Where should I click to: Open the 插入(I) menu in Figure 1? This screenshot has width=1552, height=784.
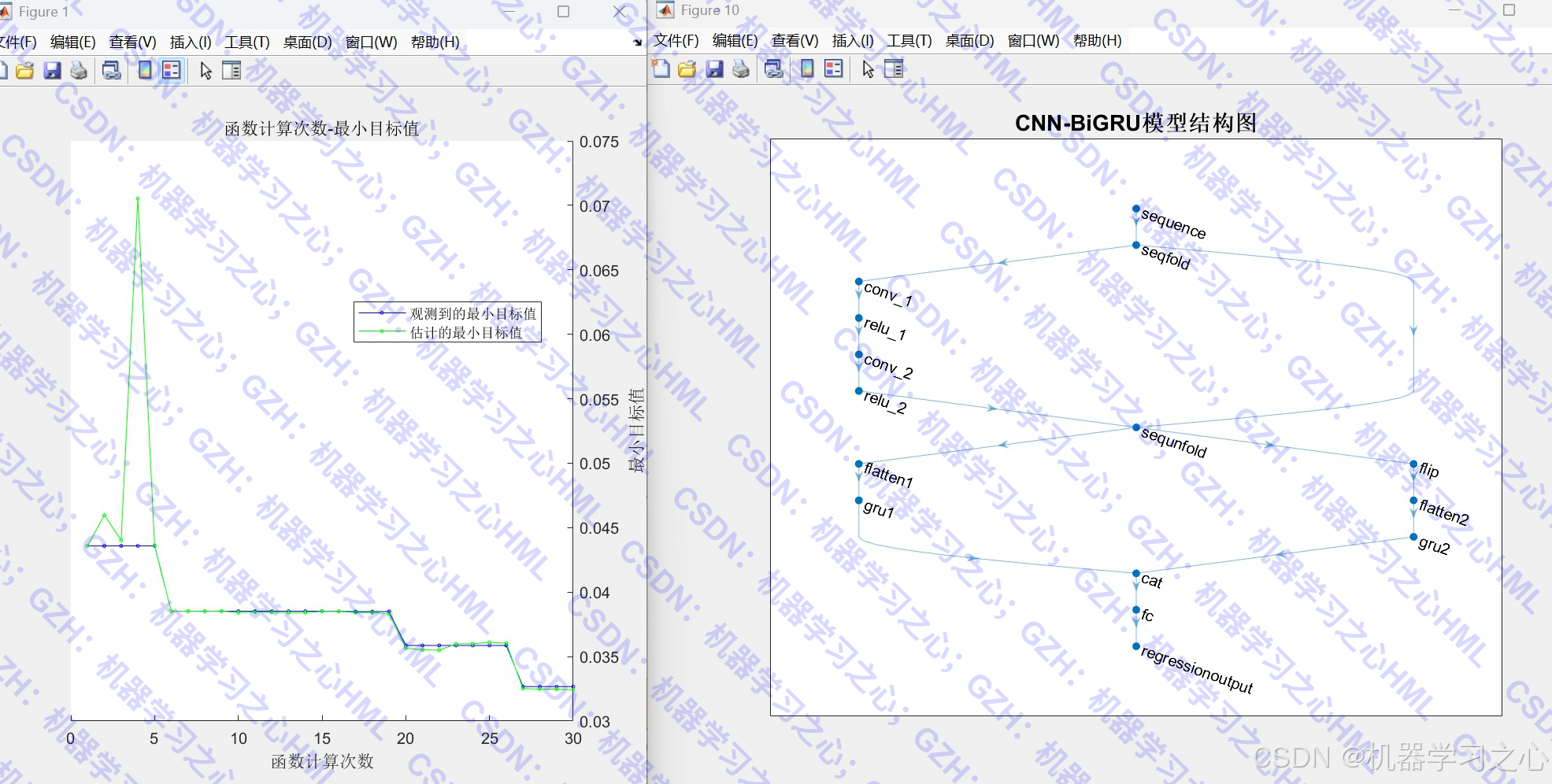coord(191,42)
